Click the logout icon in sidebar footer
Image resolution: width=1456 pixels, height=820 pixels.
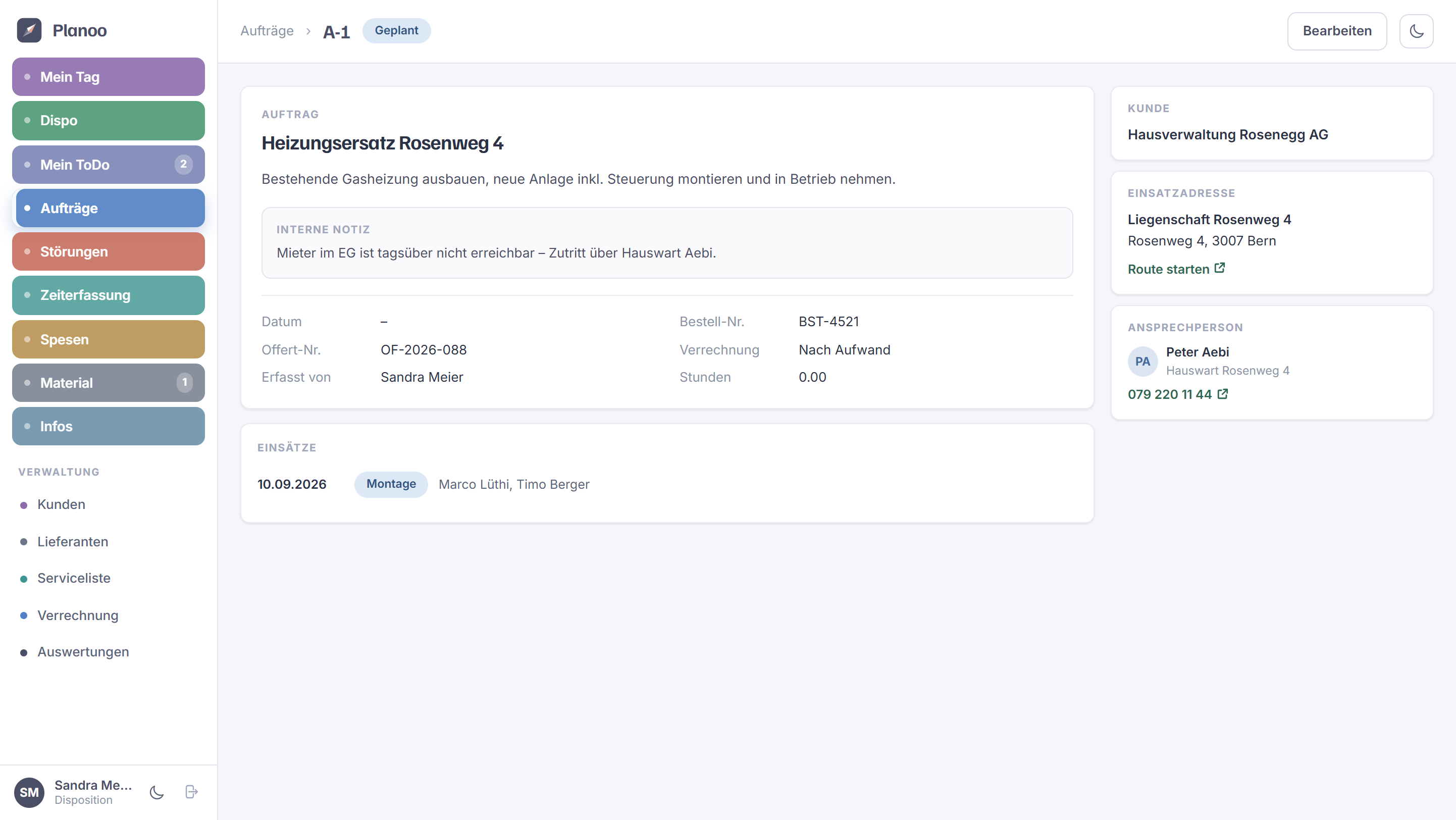pos(192,792)
